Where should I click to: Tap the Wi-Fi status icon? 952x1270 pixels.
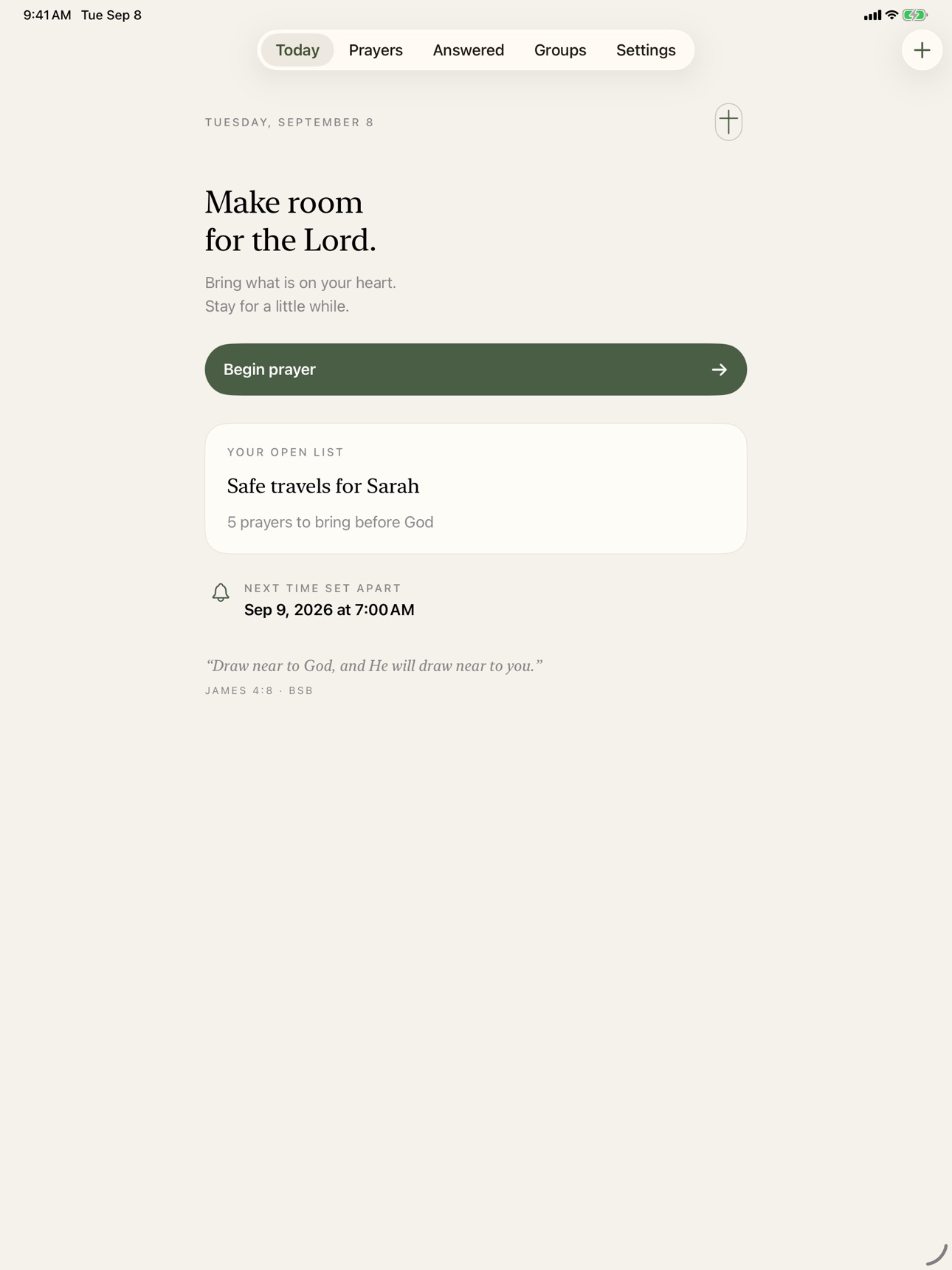coord(891,15)
